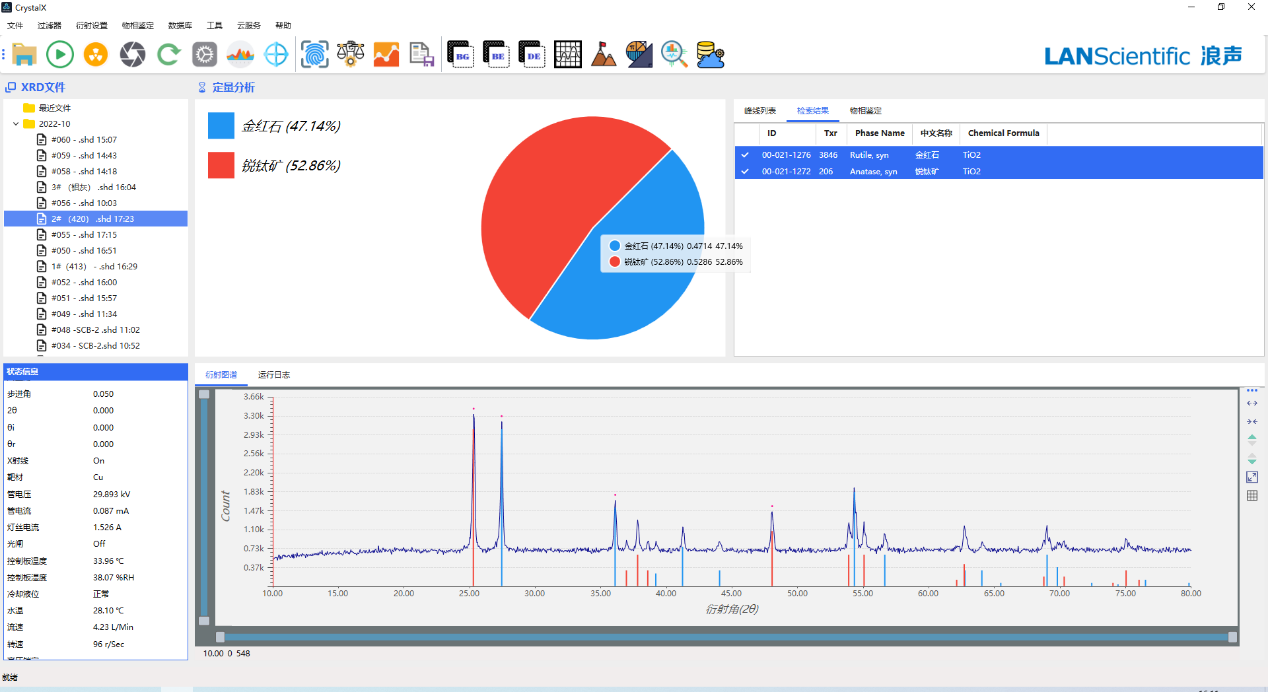Screen dimensions: 1268x692
Task: Click the yellow radiation X-ray icon
Action: click(x=96, y=55)
